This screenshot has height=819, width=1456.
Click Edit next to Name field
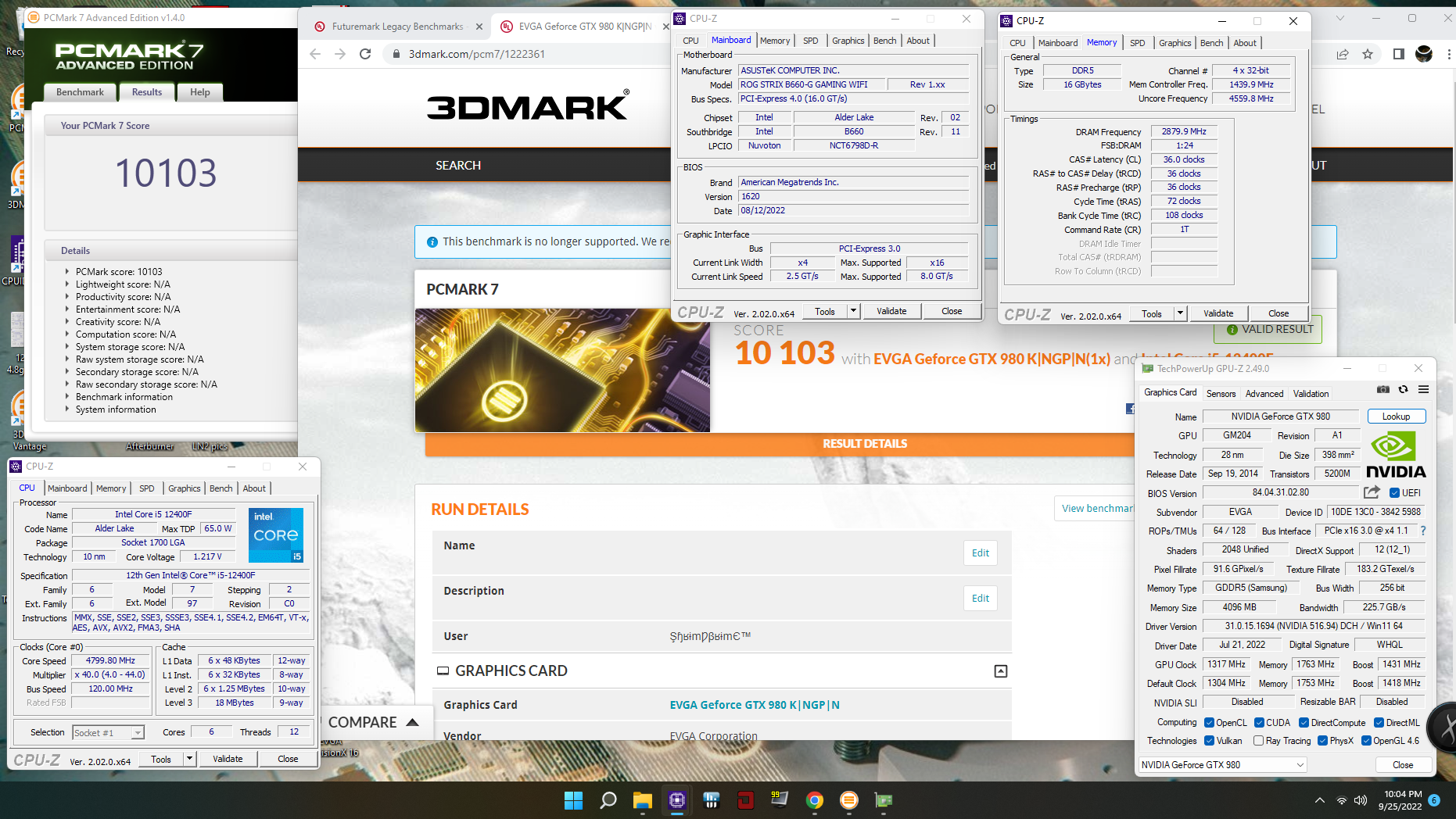(980, 553)
